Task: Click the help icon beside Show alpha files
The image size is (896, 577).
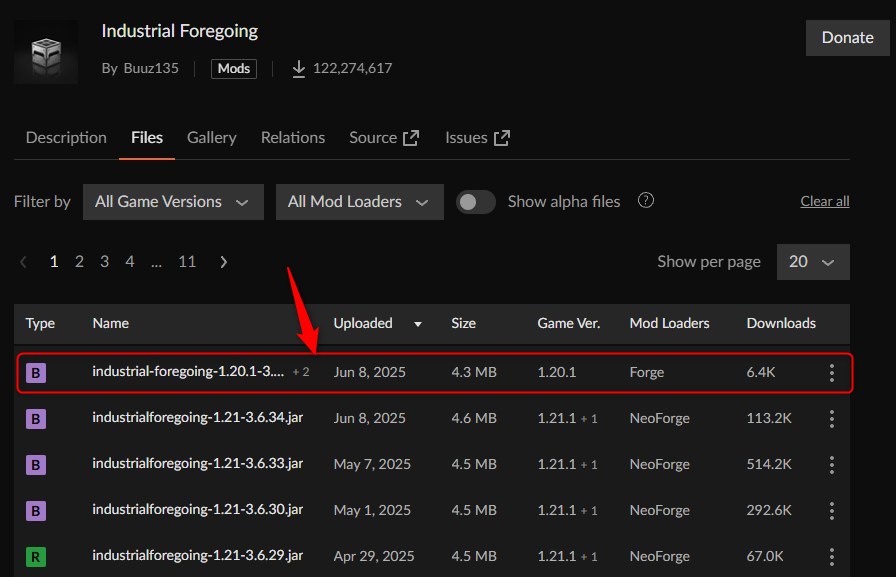Action: tap(646, 201)
